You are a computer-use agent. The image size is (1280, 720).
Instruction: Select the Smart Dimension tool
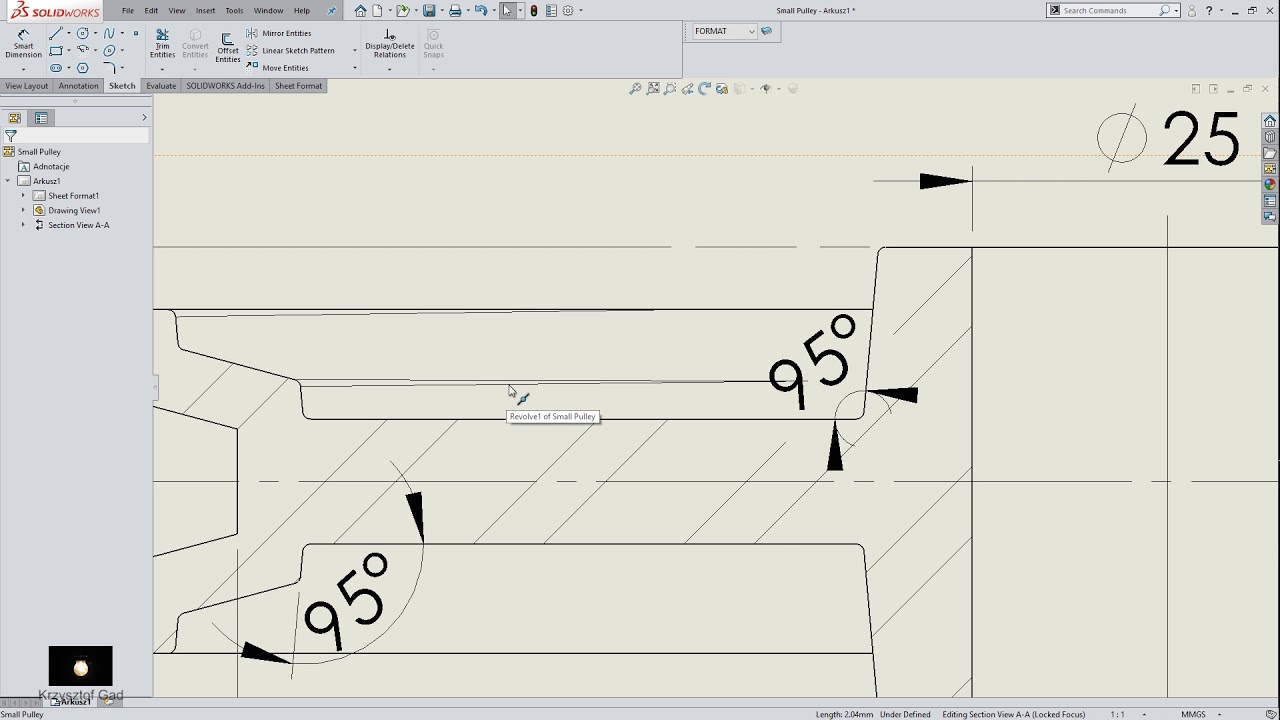(x=23, y=44)
